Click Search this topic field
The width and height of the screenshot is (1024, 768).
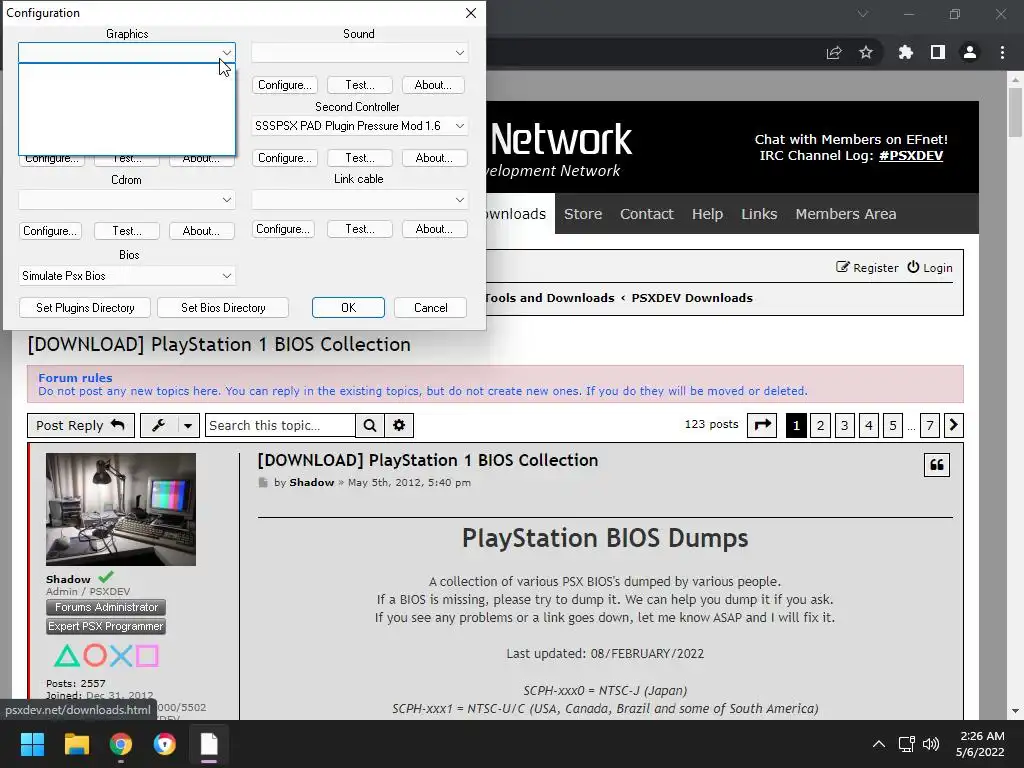pyautogui.click(x=280, y=425)
